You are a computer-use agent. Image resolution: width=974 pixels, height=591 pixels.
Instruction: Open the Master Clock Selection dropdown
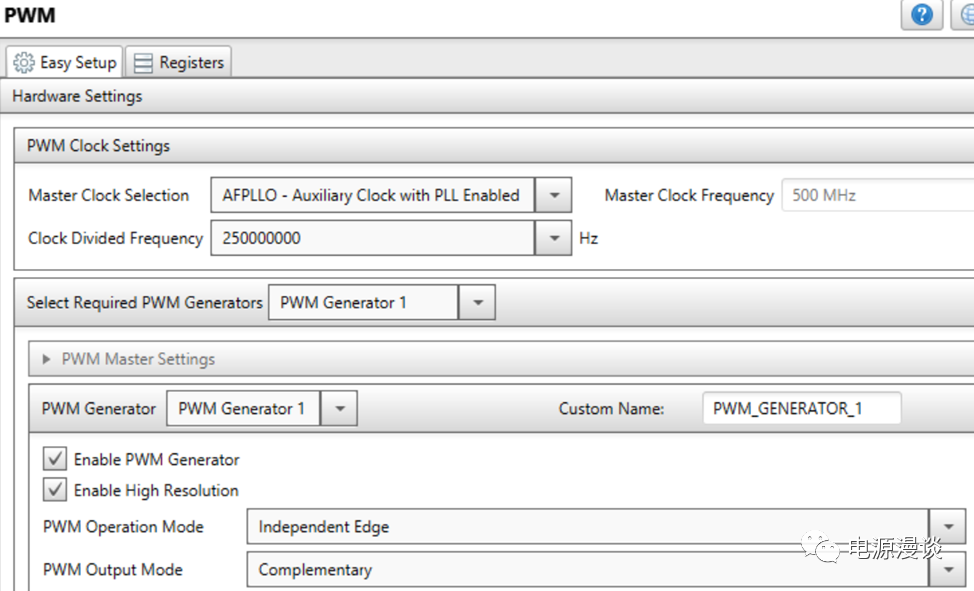point(553,196)
